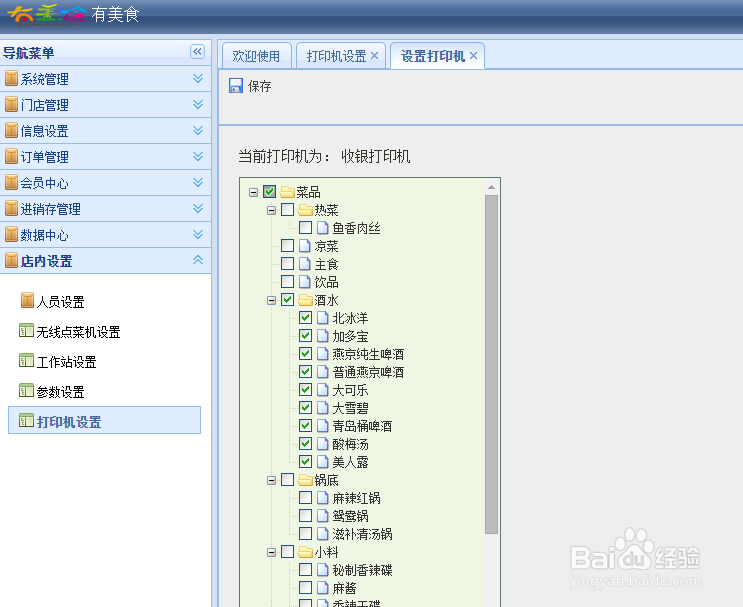
Task: Click the 门店管理 folder icon
Action: point(11,105)
